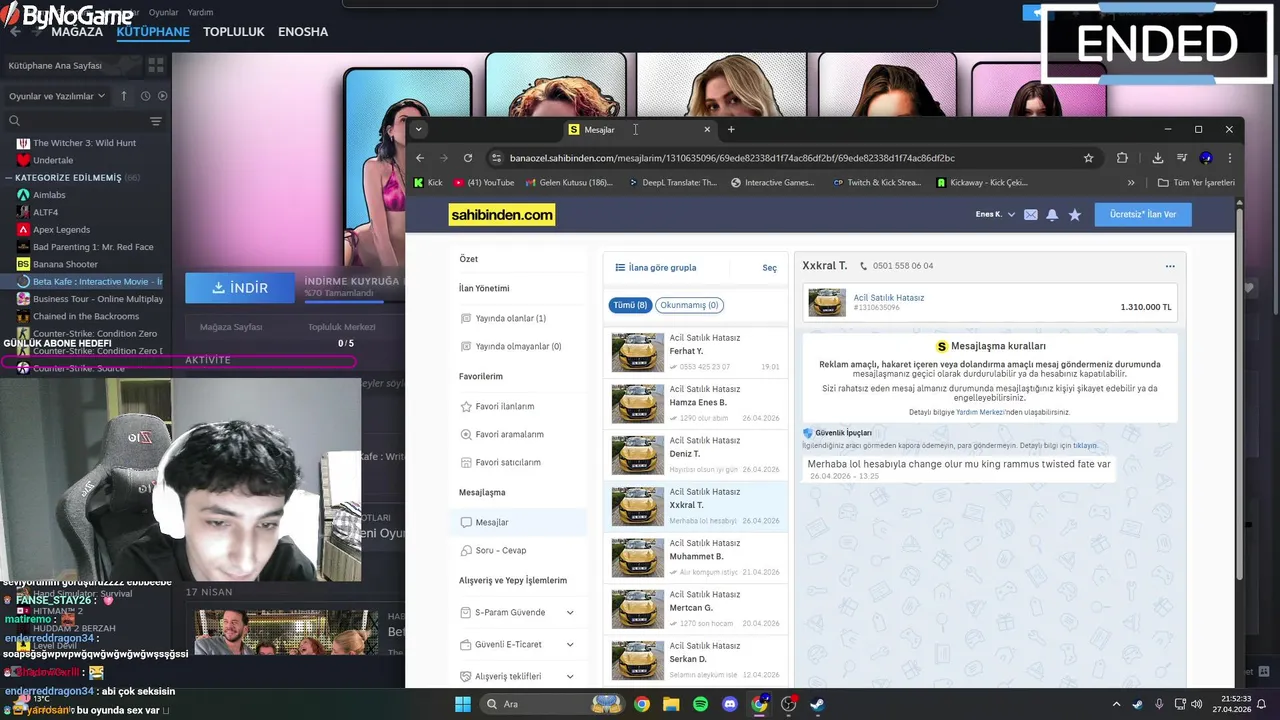Open Spotify from the taskbar
Viewport: 1280px width, 720px height.
[700, 704]
